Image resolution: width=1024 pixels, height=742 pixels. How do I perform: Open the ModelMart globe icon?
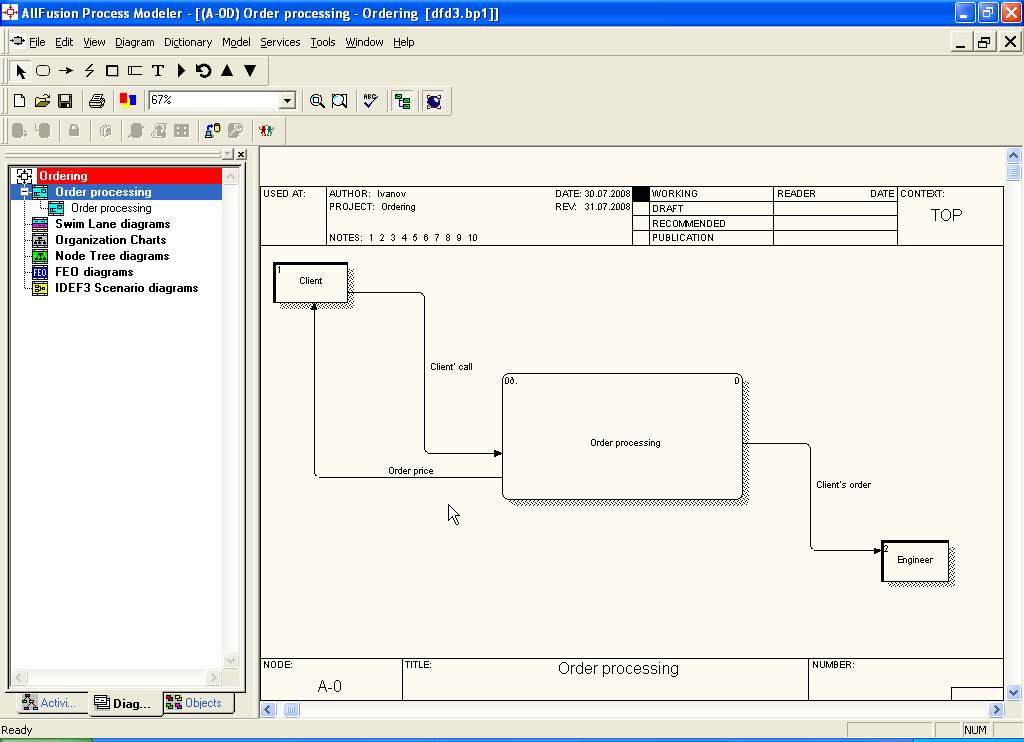pos(434,101)
